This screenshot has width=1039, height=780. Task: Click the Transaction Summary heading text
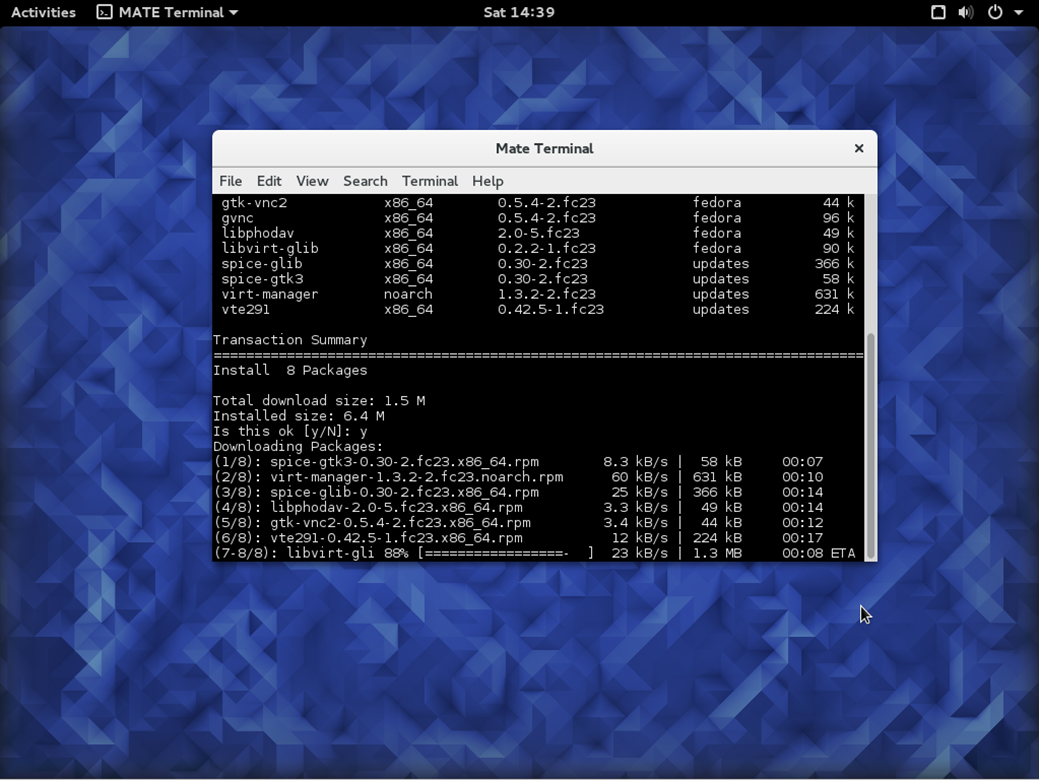290,340
